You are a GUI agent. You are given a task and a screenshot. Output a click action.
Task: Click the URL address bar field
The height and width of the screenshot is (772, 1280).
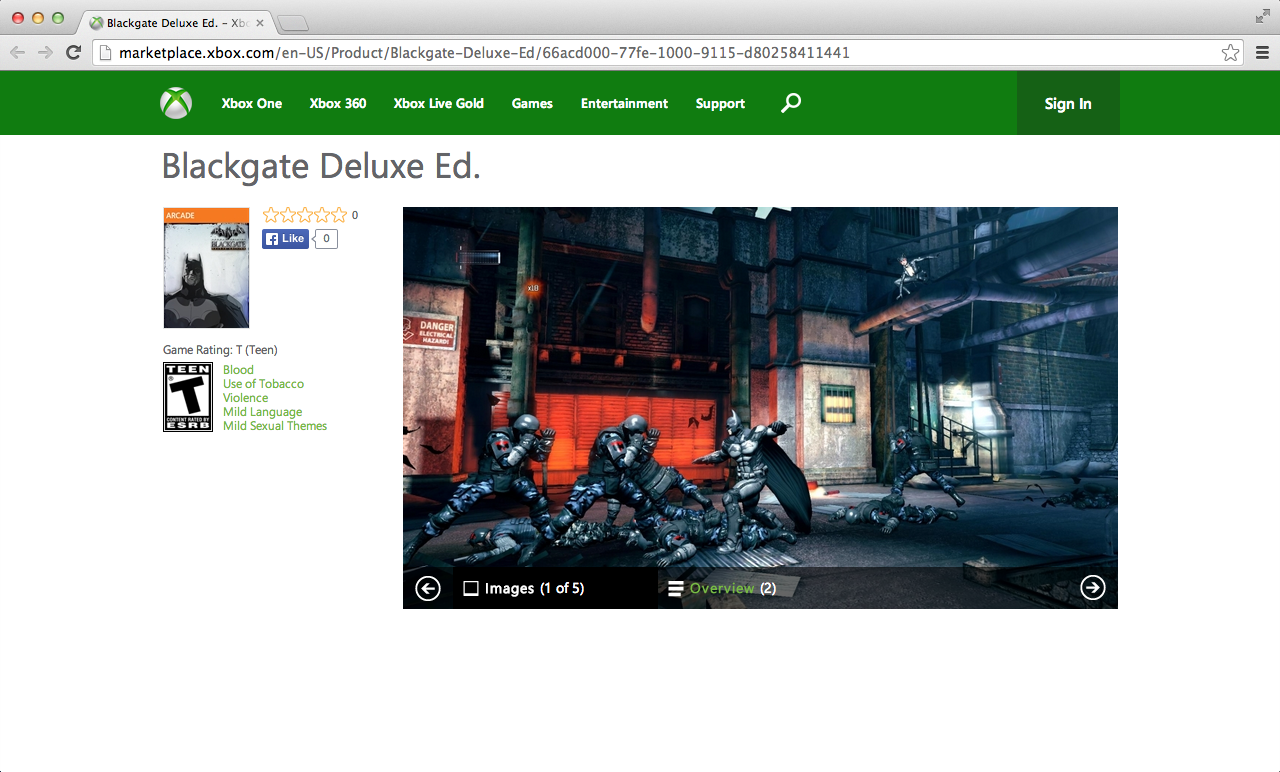668,53
